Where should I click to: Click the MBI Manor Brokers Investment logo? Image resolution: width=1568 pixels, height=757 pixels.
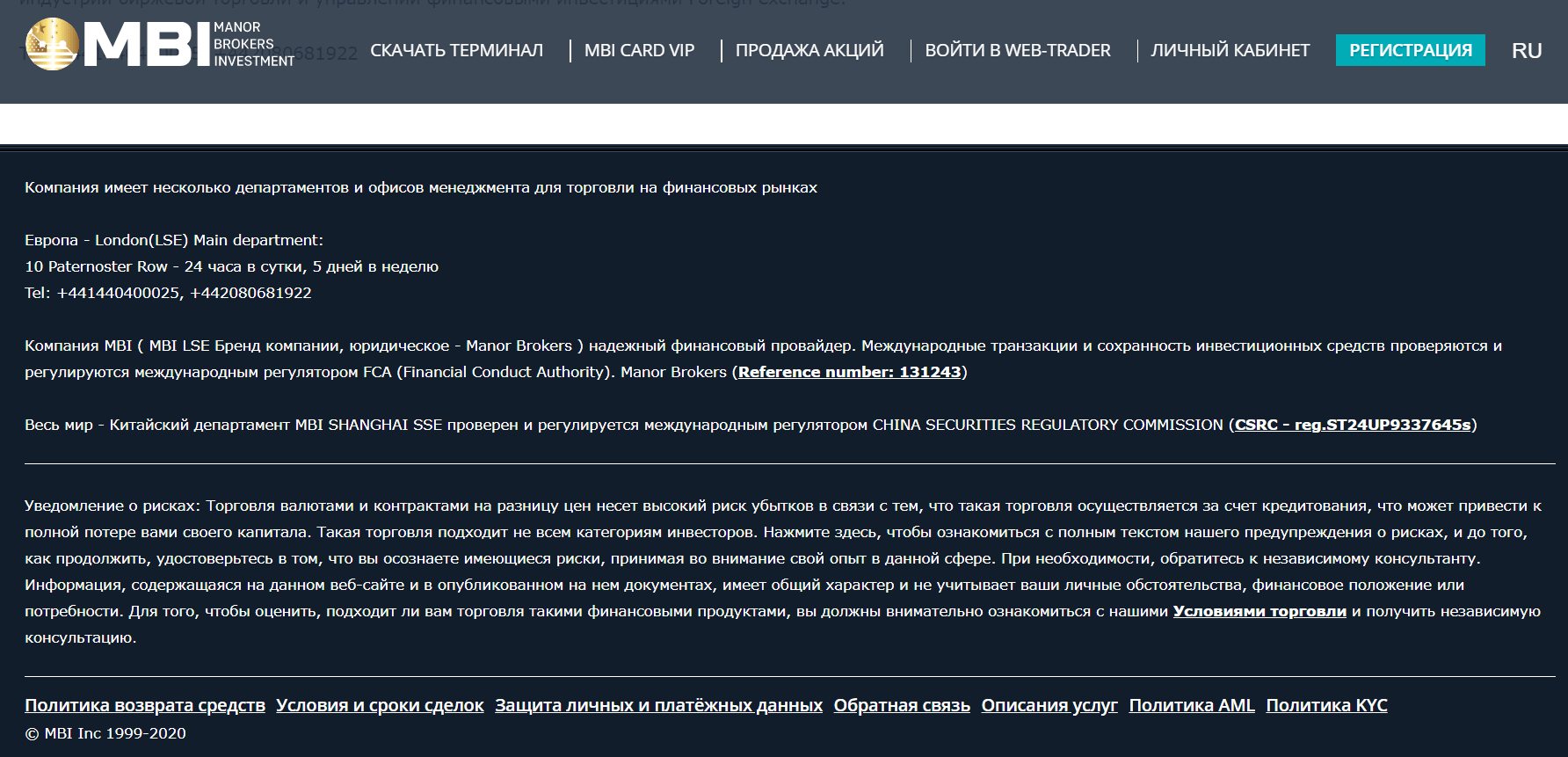tap(161, 44)
